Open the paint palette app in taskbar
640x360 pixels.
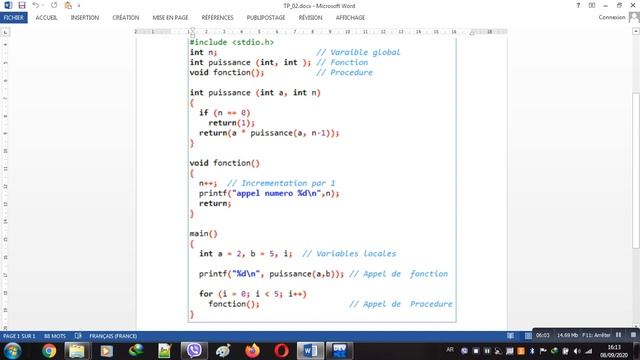pos(223,351)
